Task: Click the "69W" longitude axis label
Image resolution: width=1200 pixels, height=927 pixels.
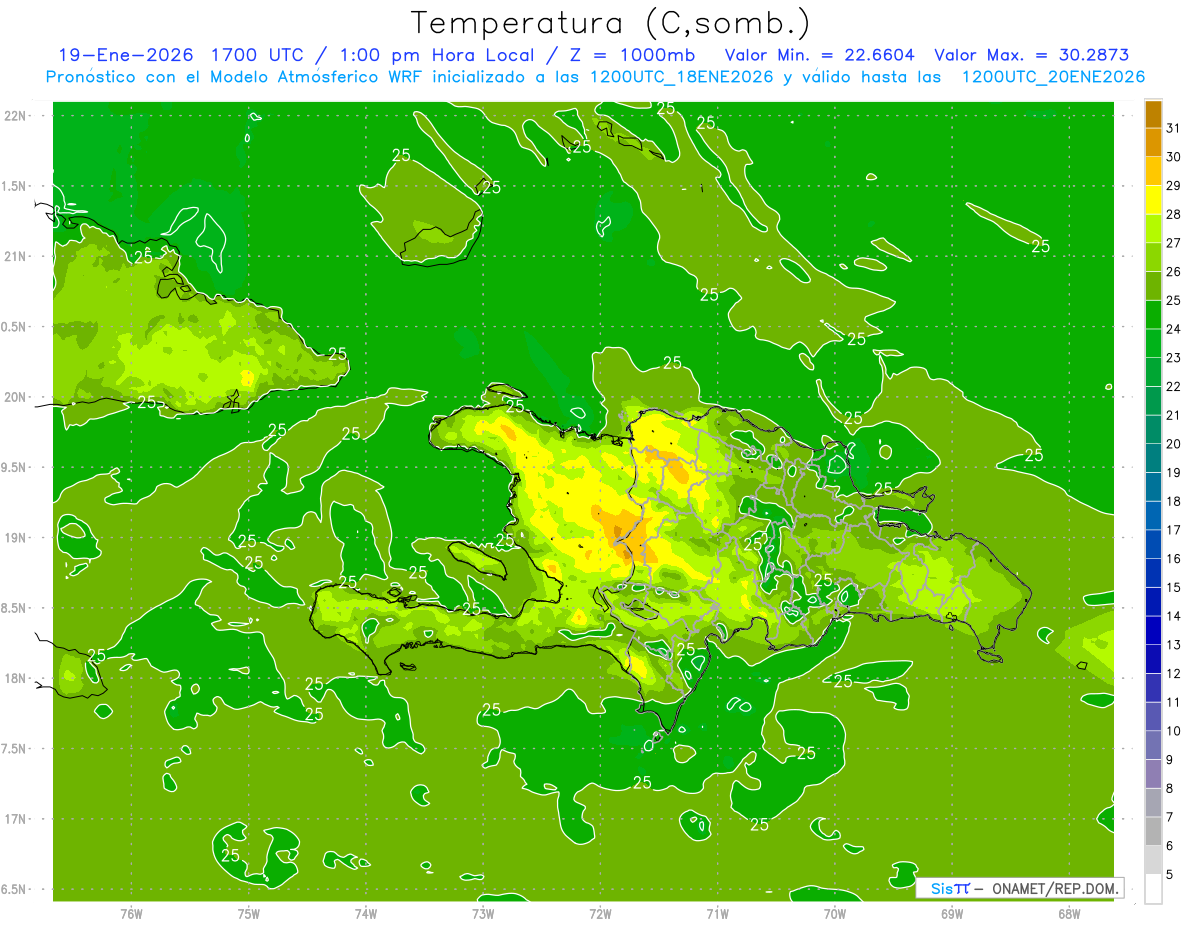Action: 952,913
